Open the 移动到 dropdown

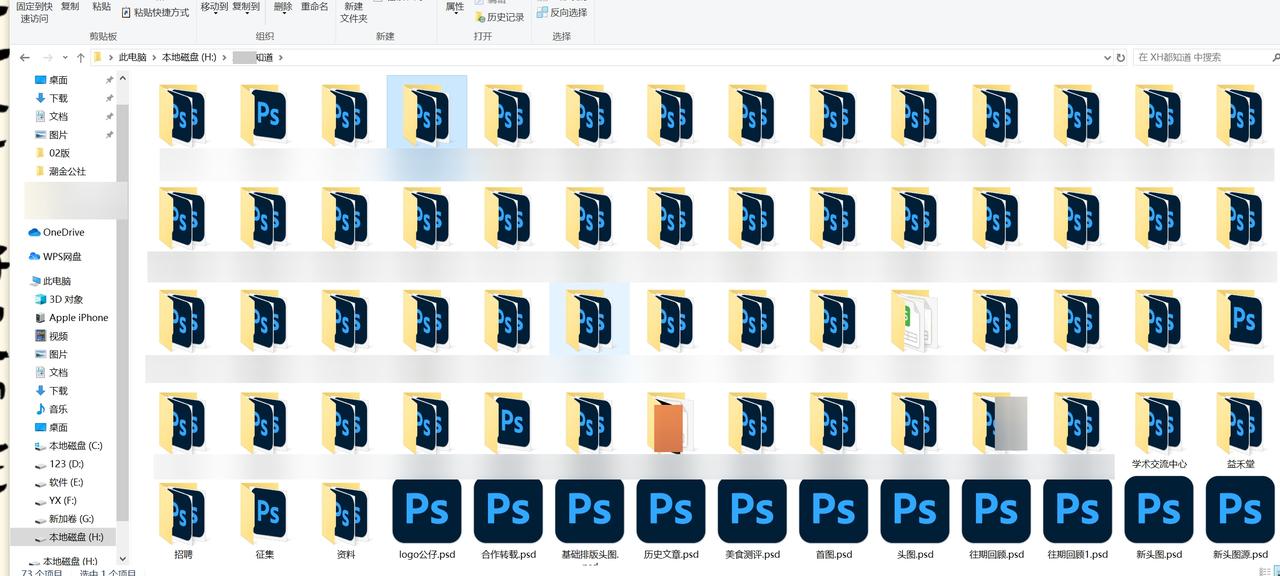point(214,8)
